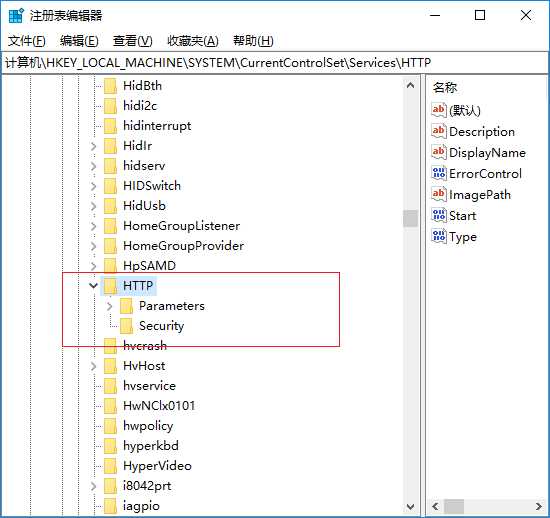Click the Registry Editor app icon in title bar

pos(16,15)
